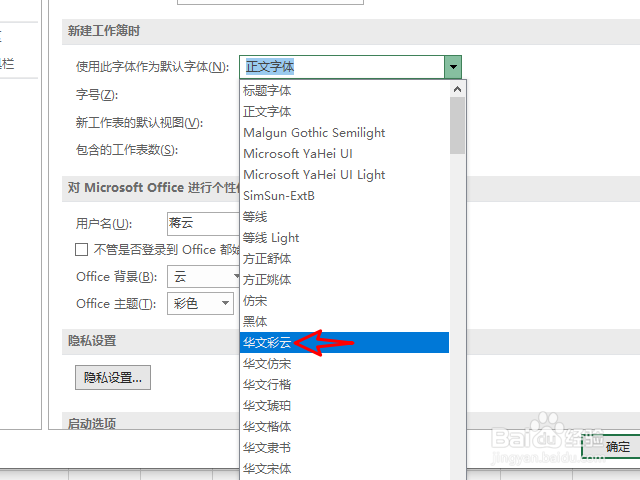640x480 pixels.
Task: Click the 确定 button
Action: 611,447
